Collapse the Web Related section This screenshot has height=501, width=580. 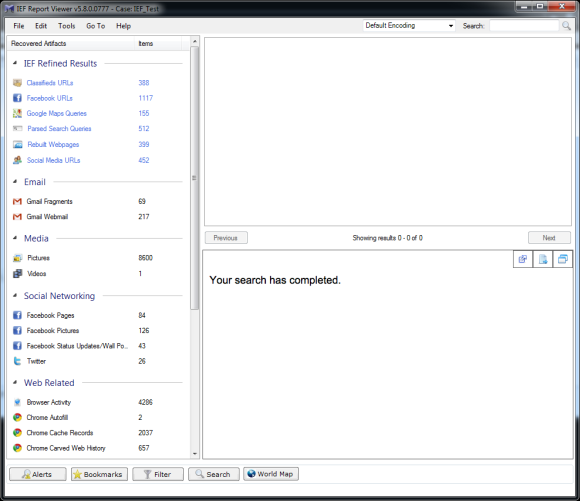pos(15,382)
